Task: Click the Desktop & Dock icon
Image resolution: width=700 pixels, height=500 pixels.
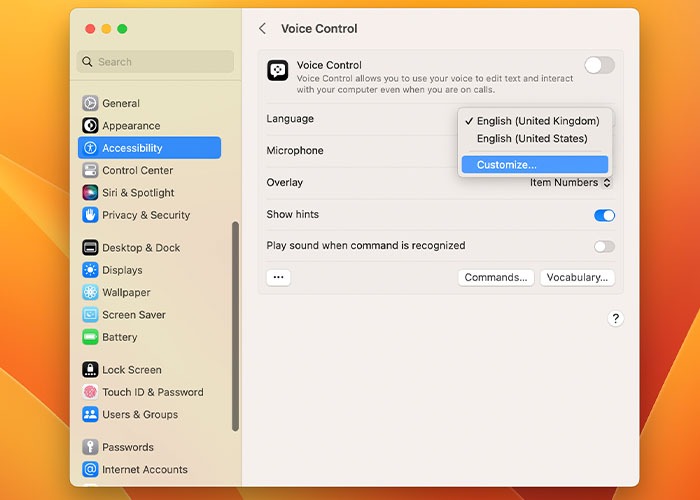Action: coord(90,247)
